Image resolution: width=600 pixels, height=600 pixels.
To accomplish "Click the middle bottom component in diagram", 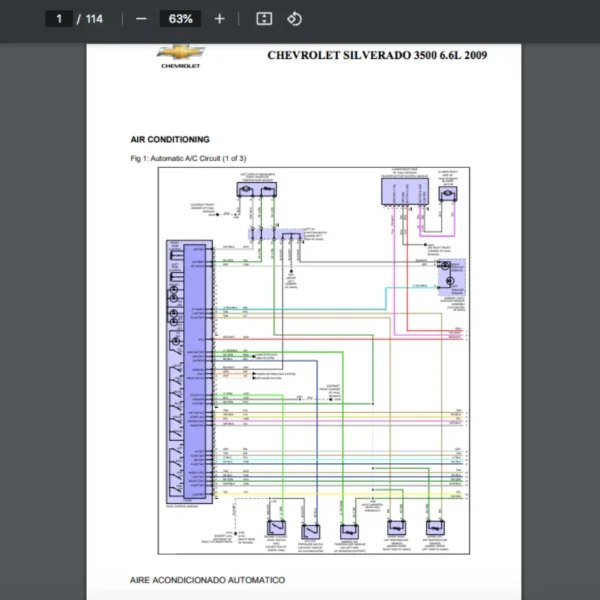I will click(x=350, y=530).
